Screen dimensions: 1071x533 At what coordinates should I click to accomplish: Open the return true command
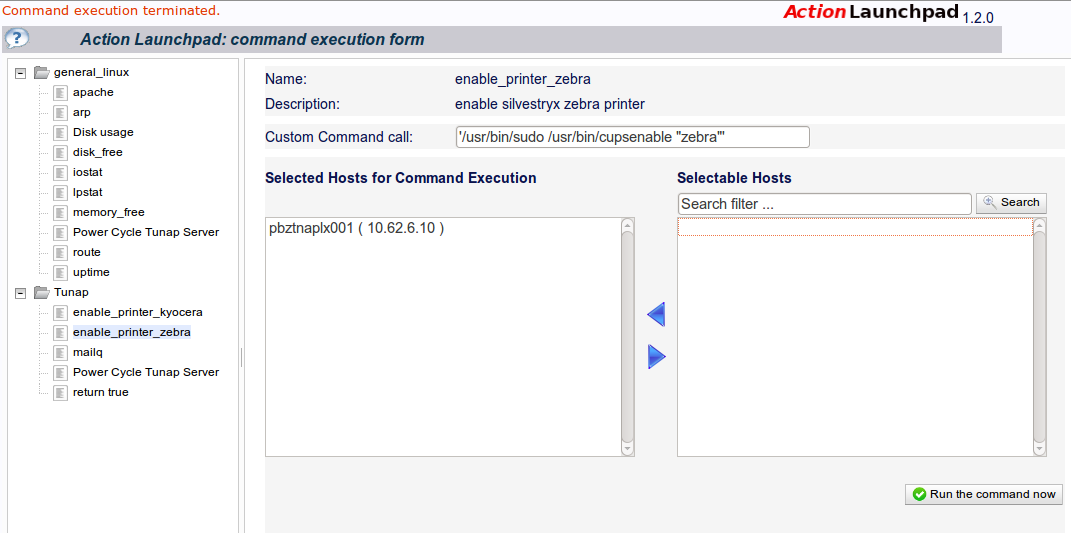(100, 392)
